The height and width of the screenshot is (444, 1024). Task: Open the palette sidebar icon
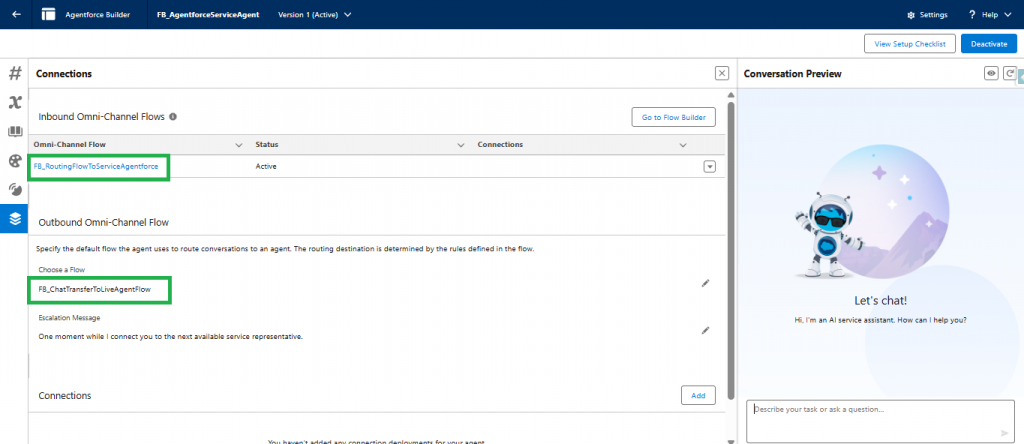coord(14,161)
